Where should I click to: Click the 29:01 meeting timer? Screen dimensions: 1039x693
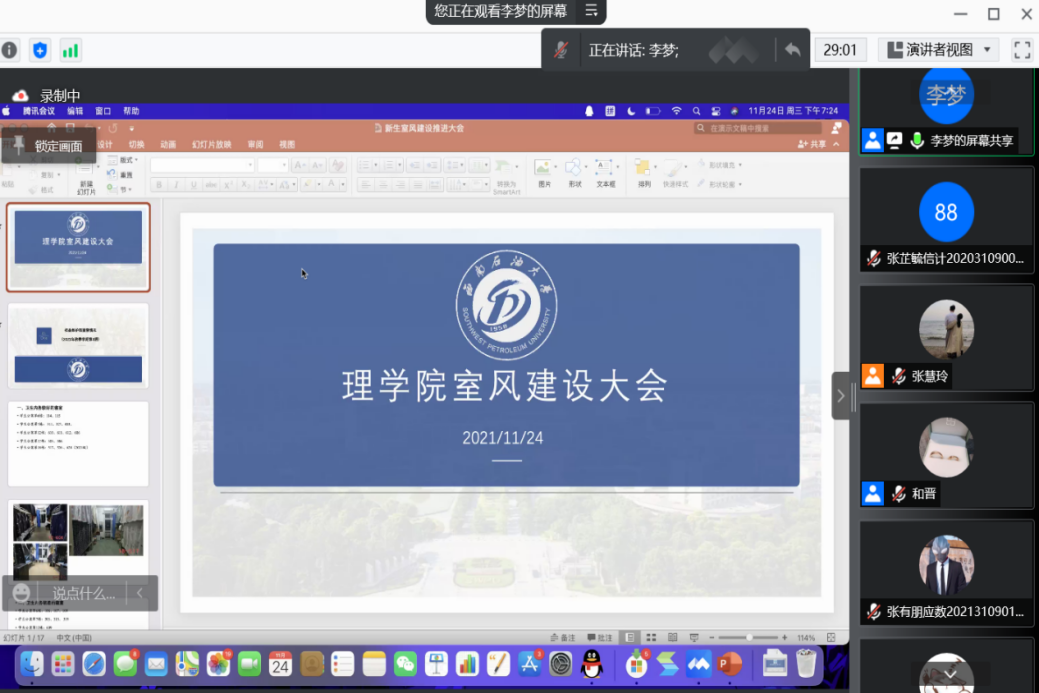(x=840, y=50)
